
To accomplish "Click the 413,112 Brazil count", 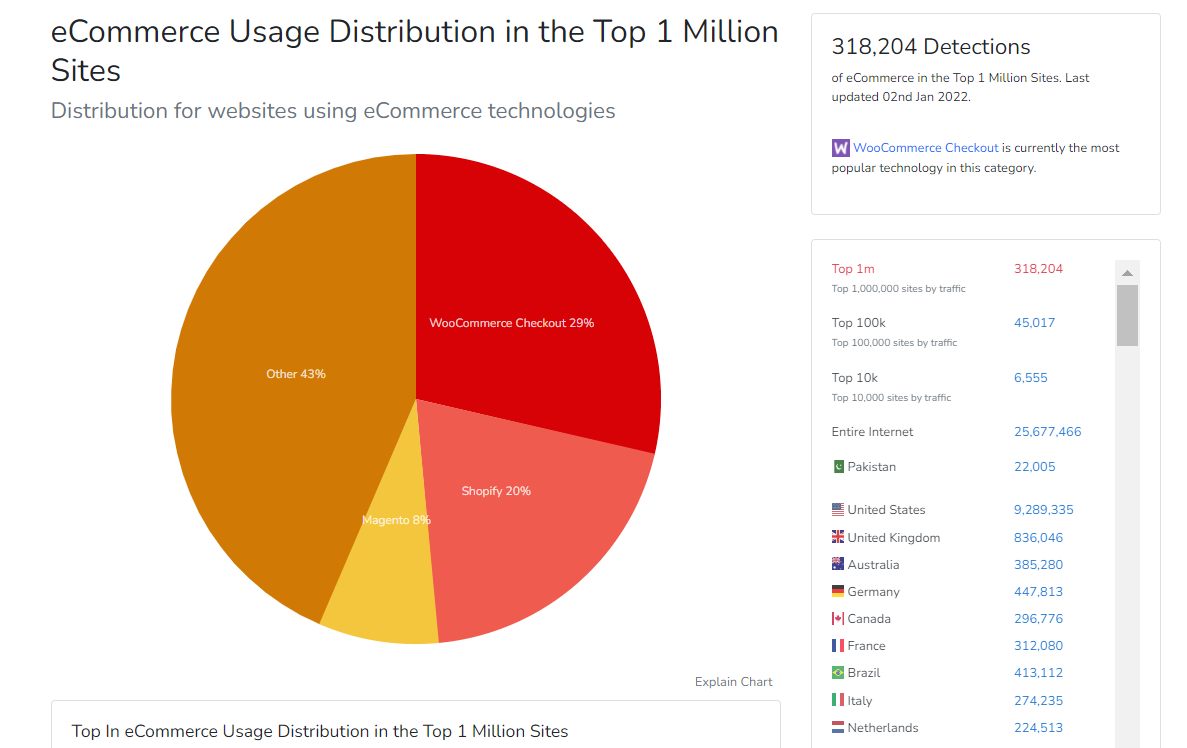I will pos(1038,672).
